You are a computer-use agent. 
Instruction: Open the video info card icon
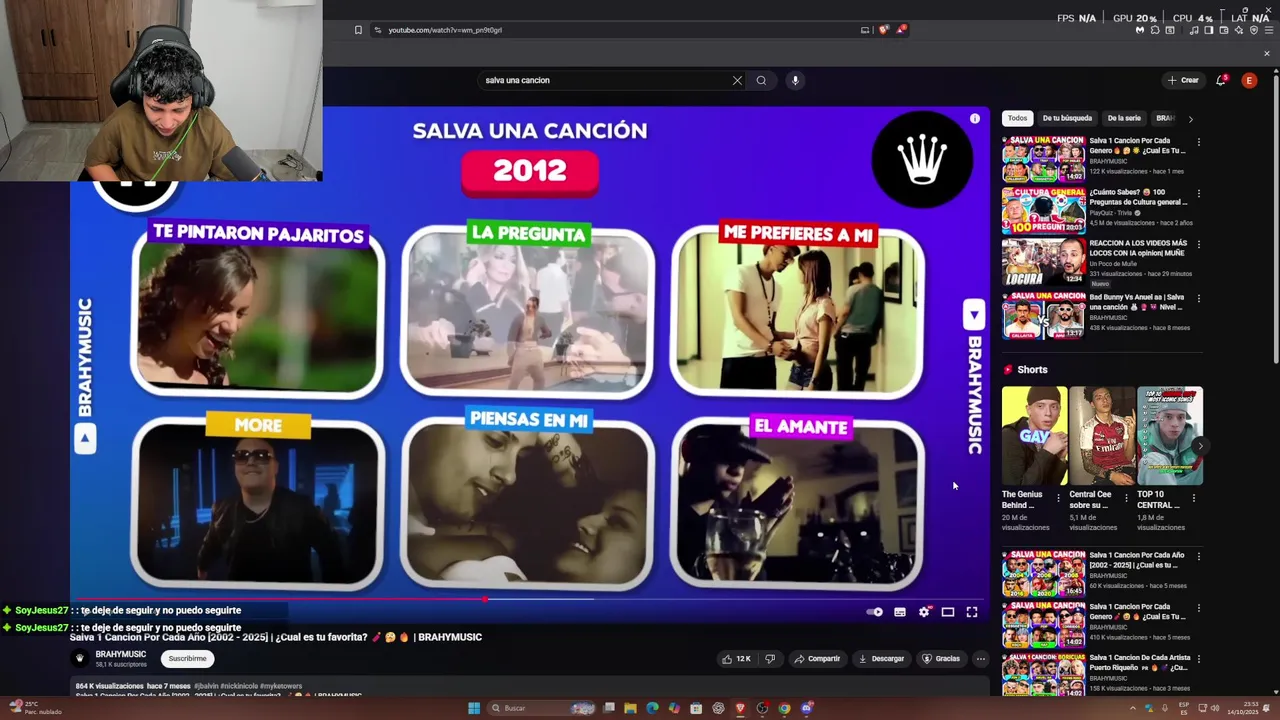pyautogui.click(x=975, y=119)
